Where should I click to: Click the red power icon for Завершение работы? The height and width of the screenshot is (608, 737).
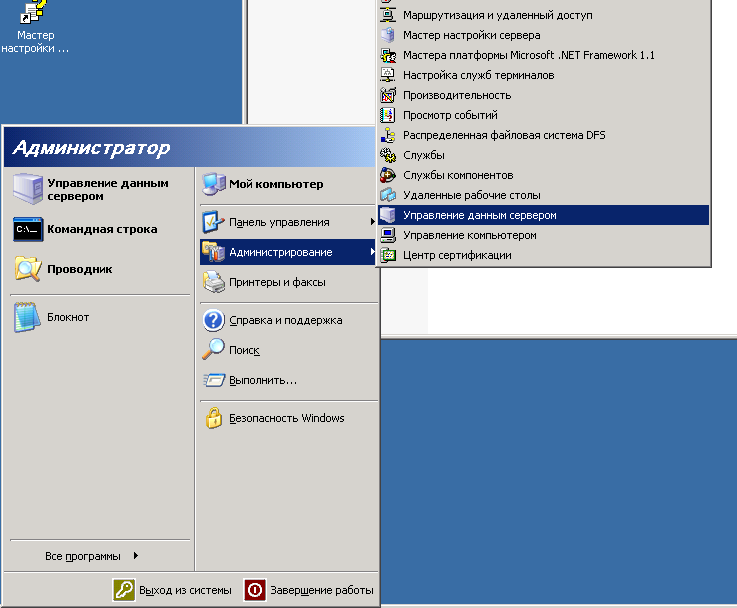pos(255,590)
